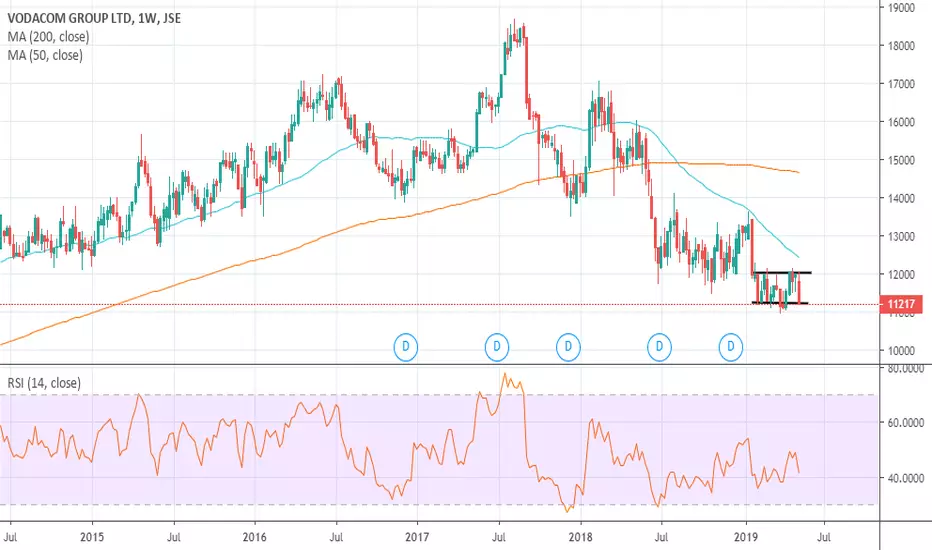
Task: Click the 17000 price axis label
Action: pos(901,84)
